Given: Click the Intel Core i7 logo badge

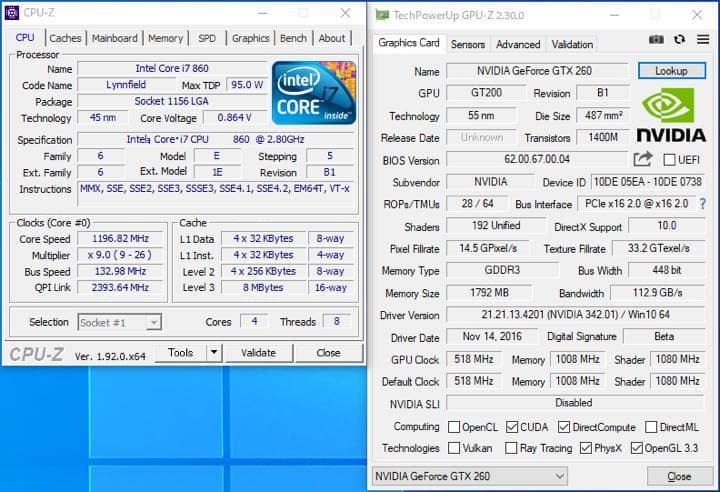Looking at the screenshot, I should coord(314,92).
